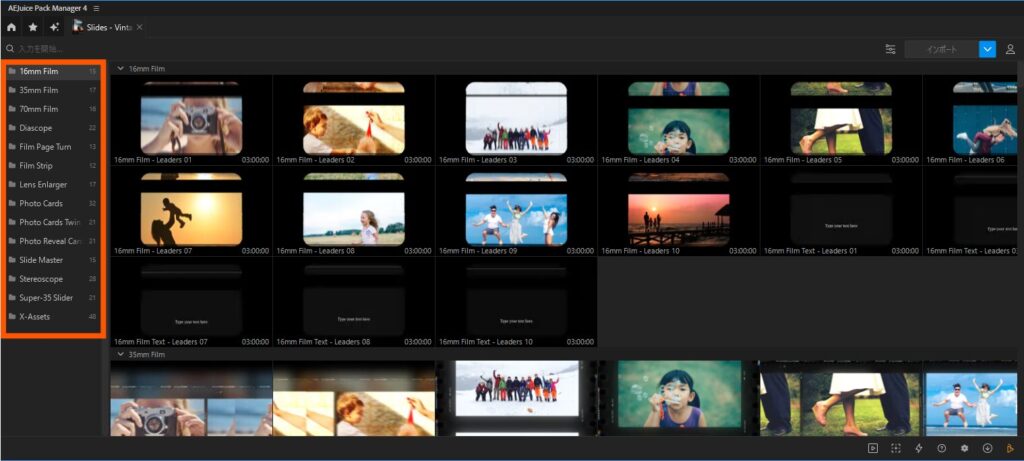The height and width of the screenshot is (461, 1024).
Task: Click the grid view icon in bottom bar
Action: pyautogui.click(x=896, y=448)
